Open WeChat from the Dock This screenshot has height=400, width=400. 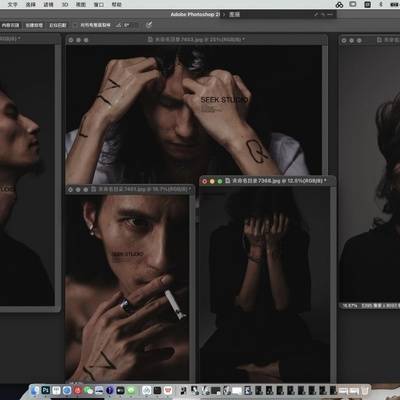click(x=88, y=390)
